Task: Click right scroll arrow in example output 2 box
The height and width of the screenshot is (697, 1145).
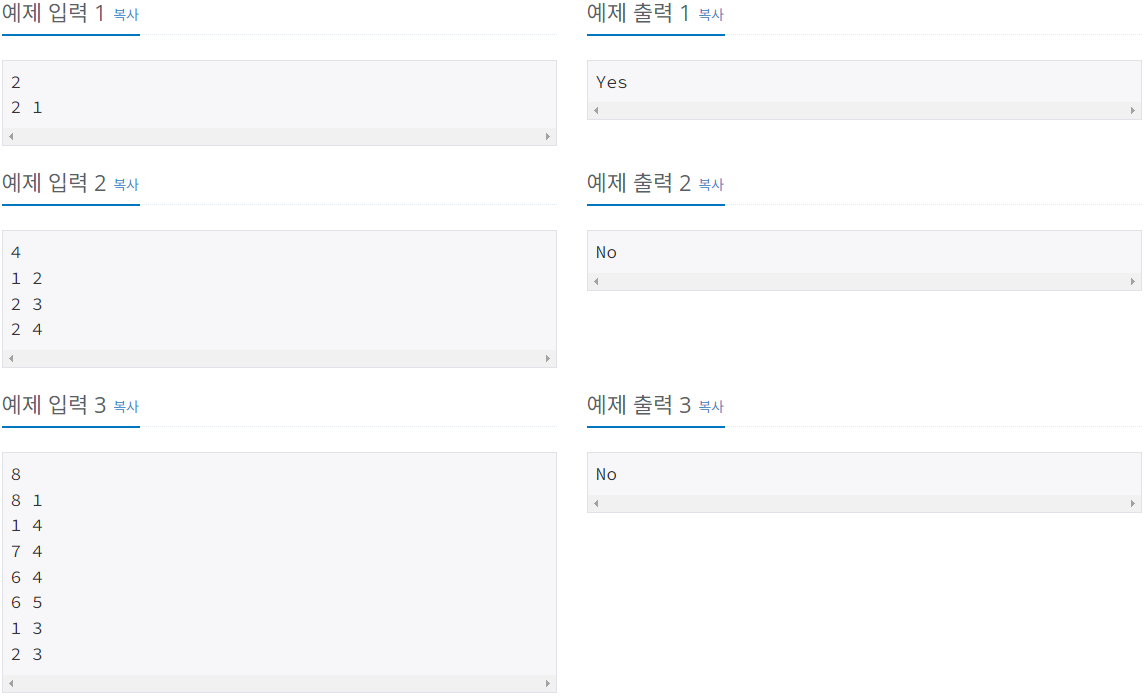Action: (1133, 282)
